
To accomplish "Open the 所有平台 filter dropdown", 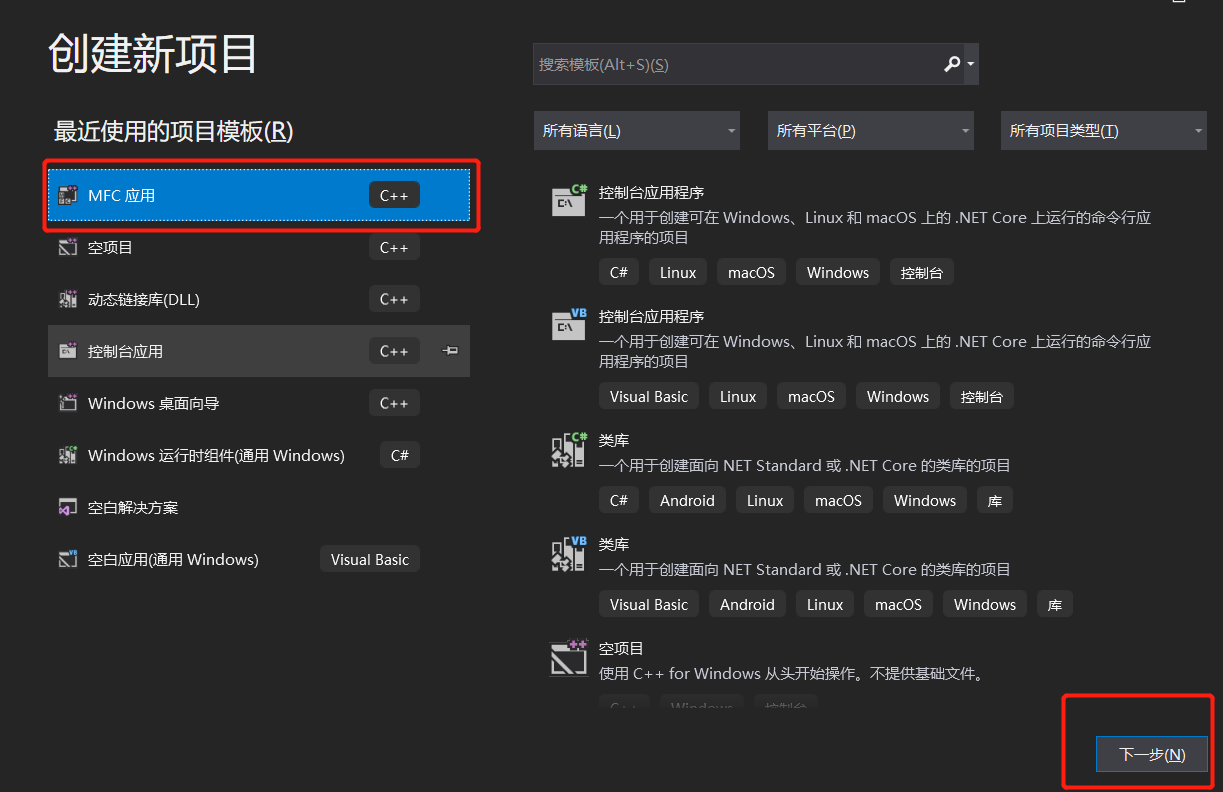I will (x=871, y=130).
